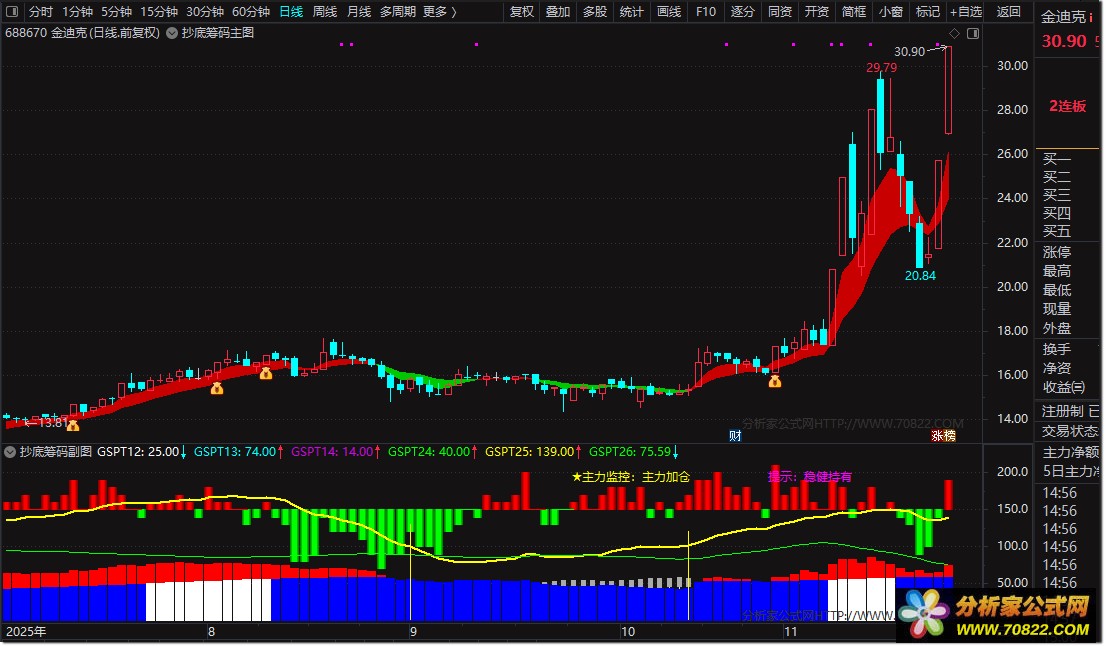
Task: Click the 涨榜 marker on the chart
Action: (x=943, y=436)
